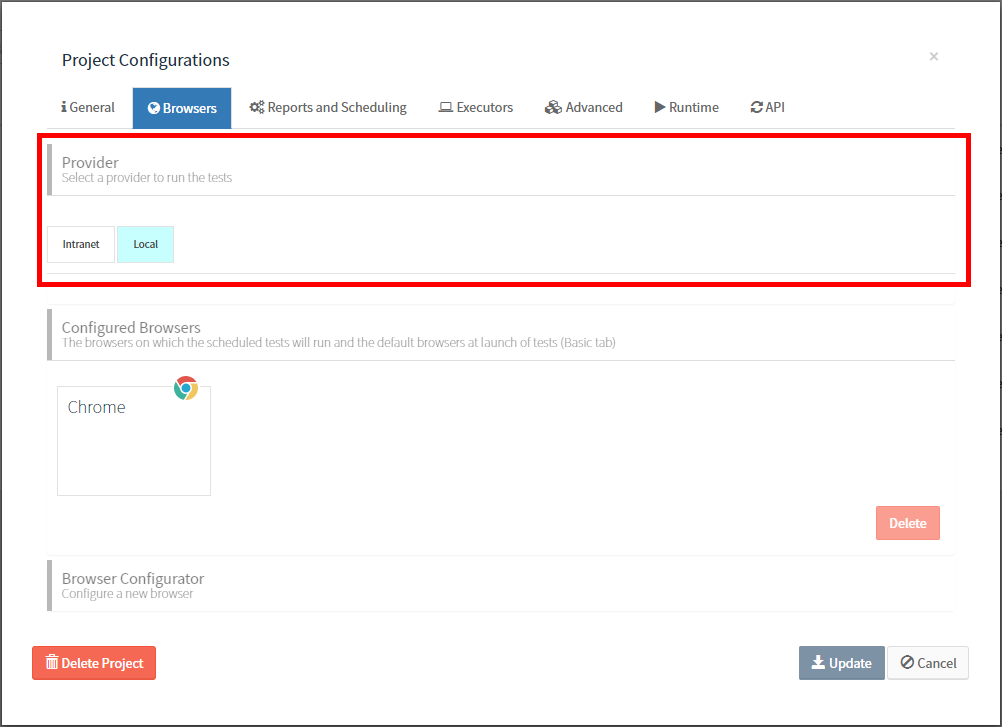Viewport: 1002px width, 727px height.
Task: Click the pale red Delete button
Action: point(907,523)
